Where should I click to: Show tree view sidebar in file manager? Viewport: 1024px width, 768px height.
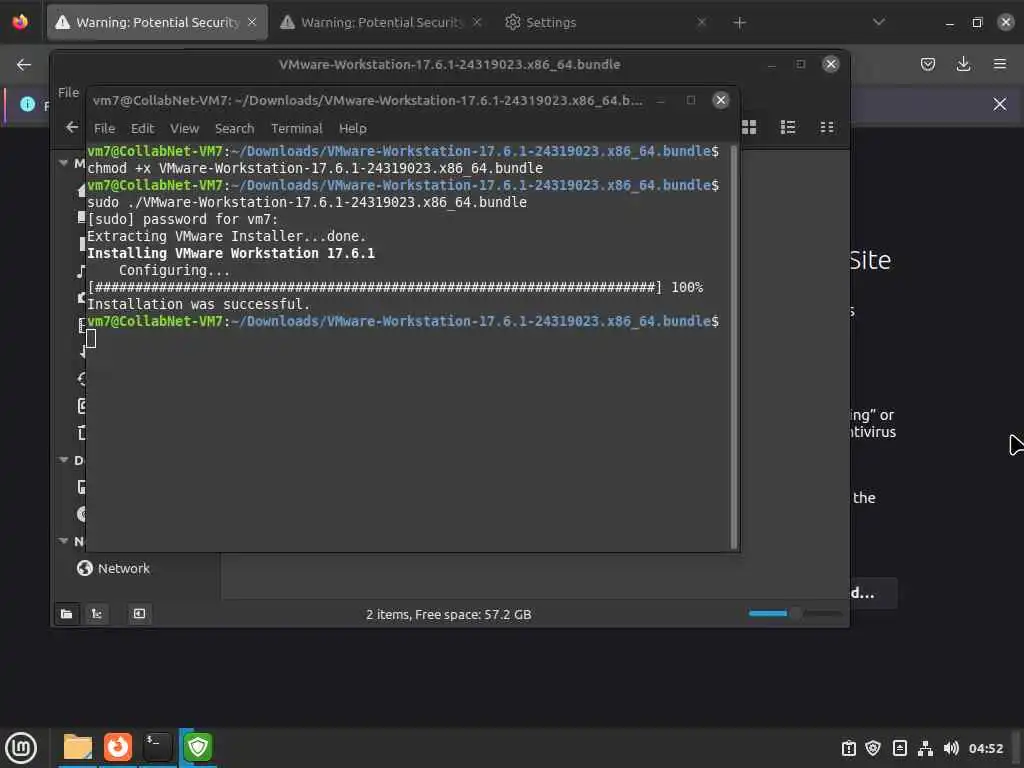[97, 614]
